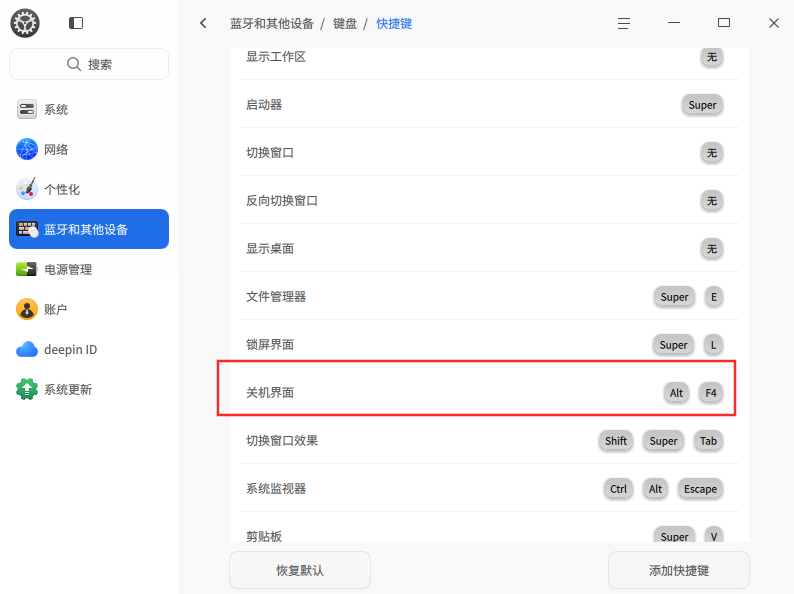
Task: Click the 账户 user icon
Action: tap(27, 309)
